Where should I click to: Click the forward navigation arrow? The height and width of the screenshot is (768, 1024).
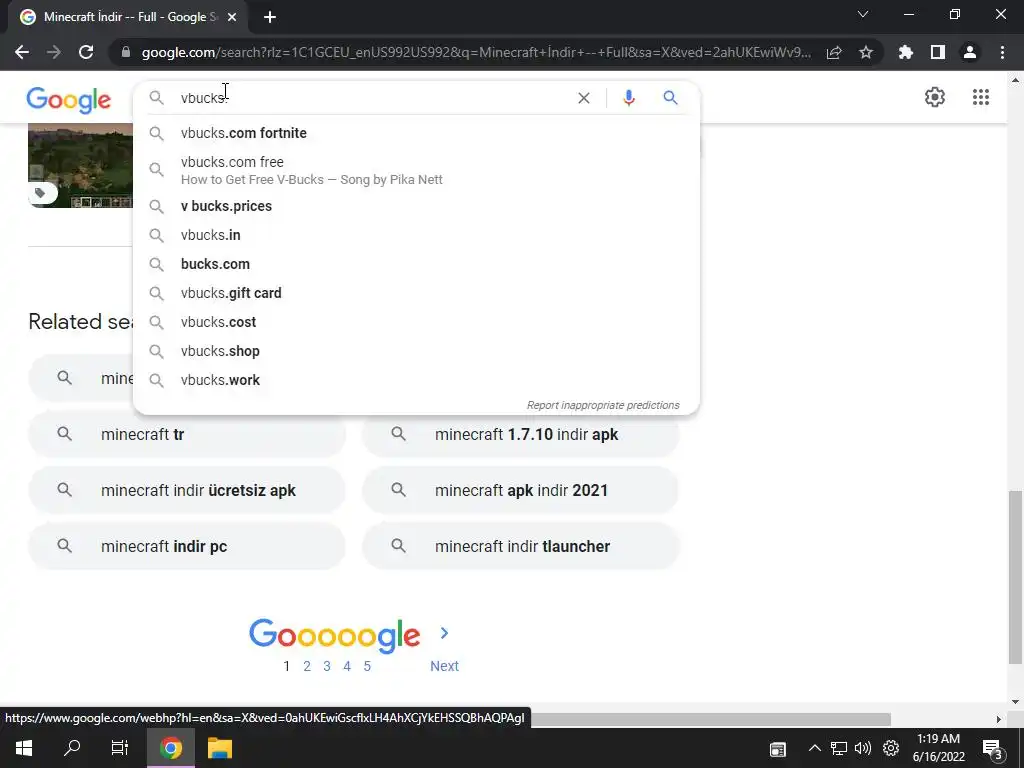pyautogui.click(x=54, y=52)
